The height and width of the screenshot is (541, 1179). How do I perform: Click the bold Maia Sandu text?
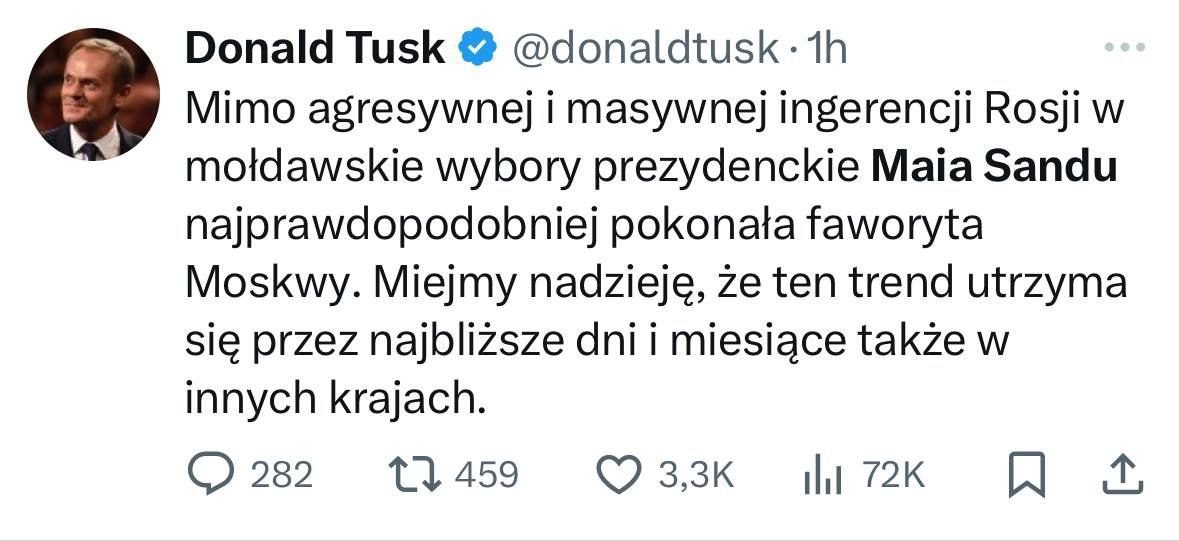click(994, 168)
